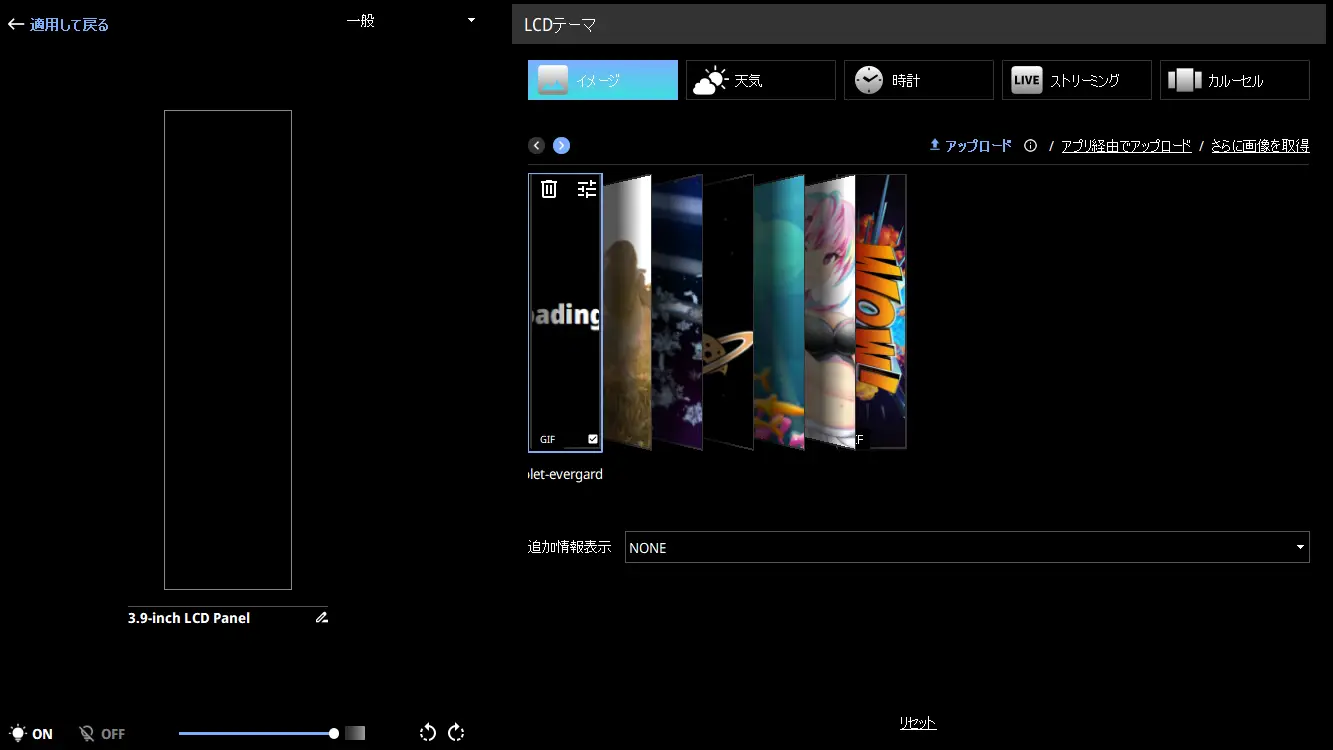Open image adjustment sliders icon
The width and height of the screenshot is (1333, 750).
pos(587,189)
